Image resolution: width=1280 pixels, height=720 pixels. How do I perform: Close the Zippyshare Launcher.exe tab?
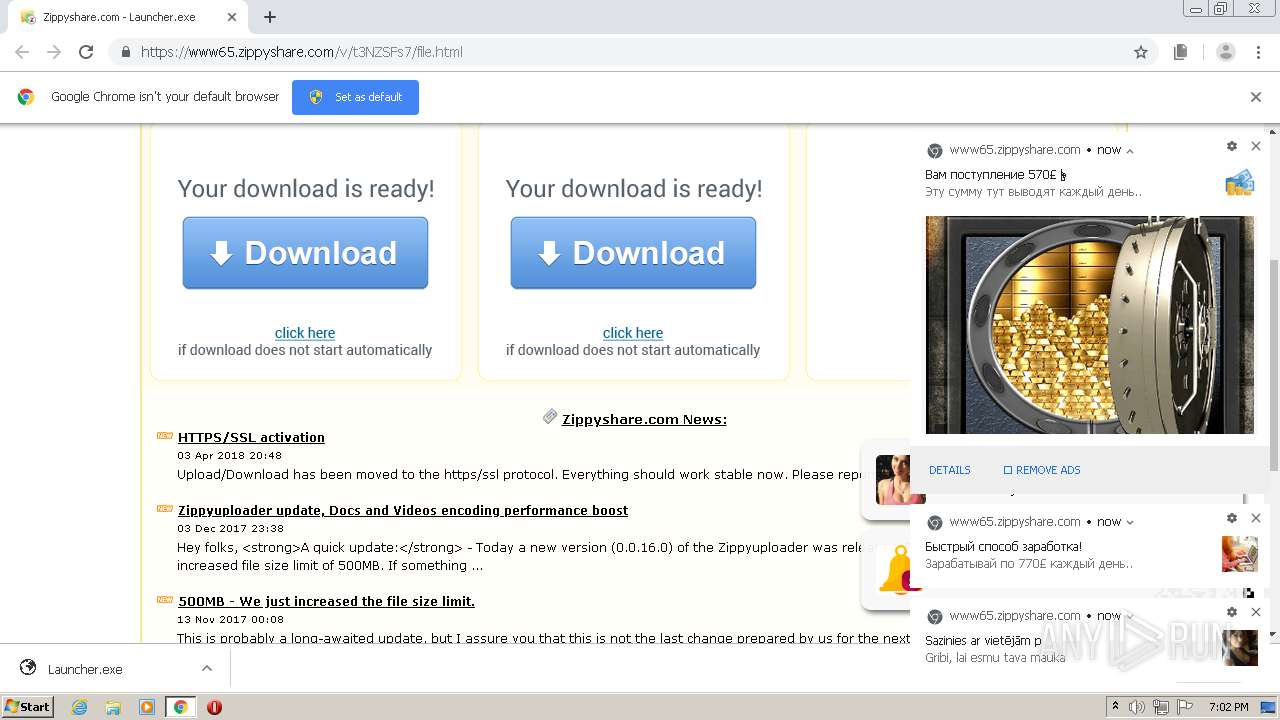point(232,17)
